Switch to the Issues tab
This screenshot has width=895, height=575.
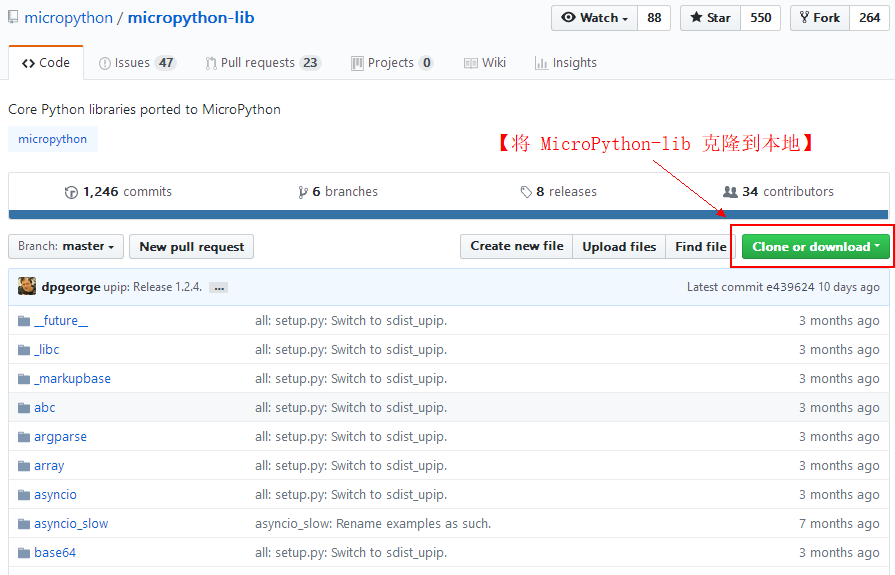click(137, 62)
